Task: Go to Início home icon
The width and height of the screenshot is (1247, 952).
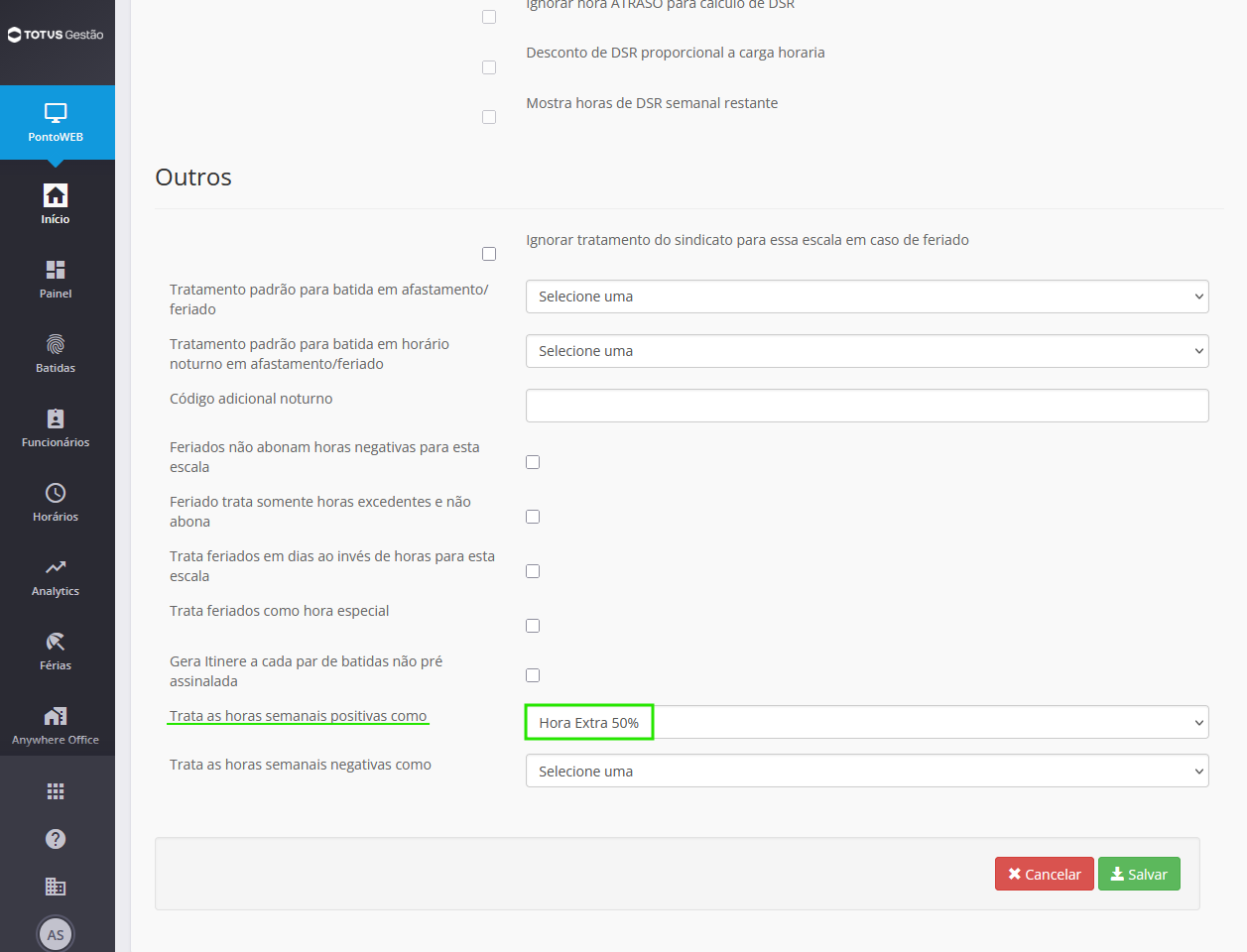Action: pos(56,195)
